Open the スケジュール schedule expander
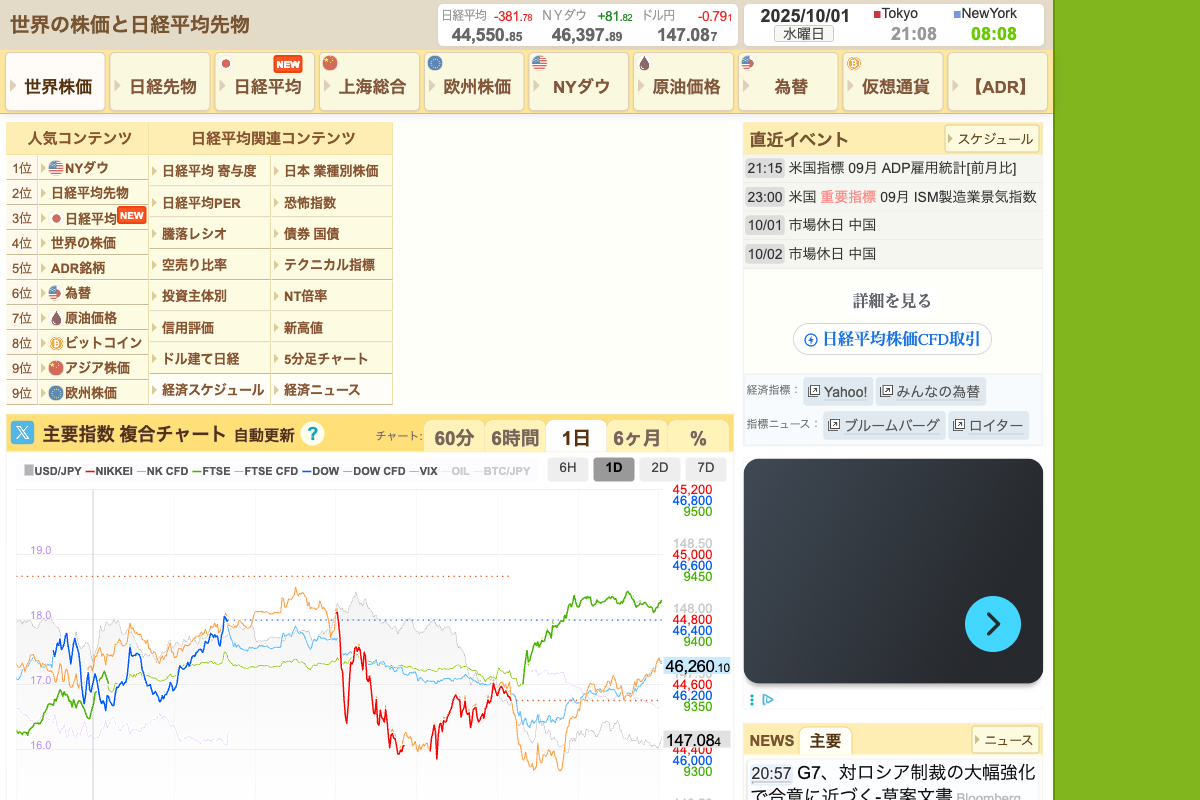The height and width of the screenshot is (800, 1200). pyautogui.click(x=991, y=139)
